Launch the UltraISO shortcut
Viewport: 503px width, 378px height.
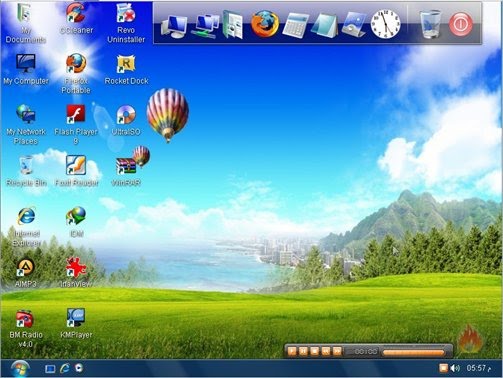coord(126,120)
